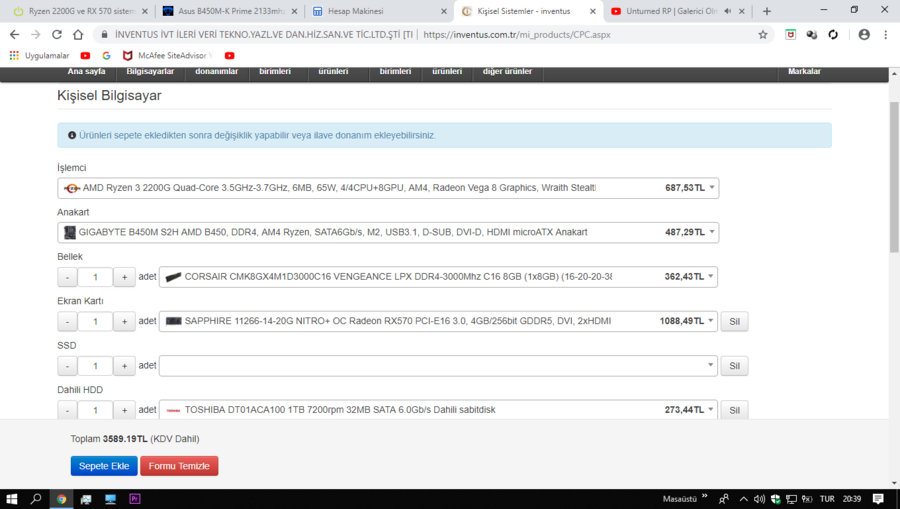The height and width of the screenshot is (509, 900).
Task: Increase Ekran Kartı quantity with plus
Action: 124,321
